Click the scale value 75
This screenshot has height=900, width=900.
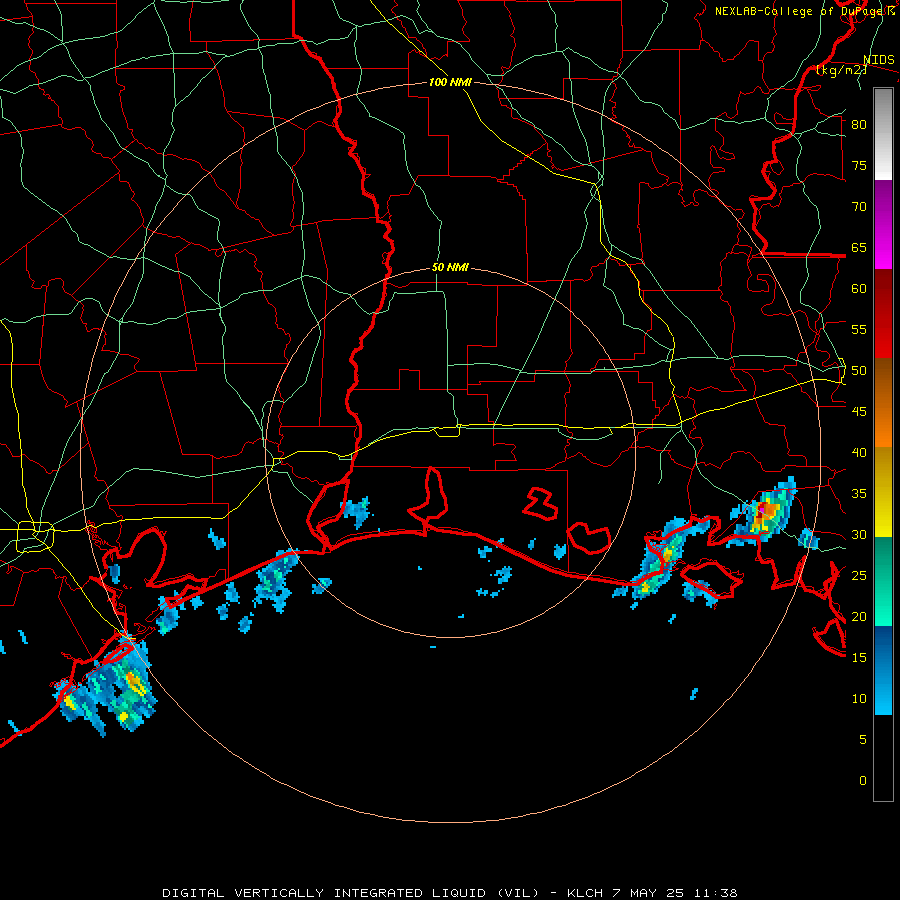pyautogui.click(x=859, y=165)
